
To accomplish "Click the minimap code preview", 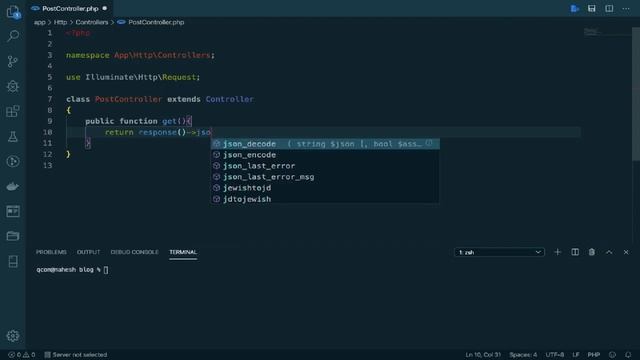I will [x=592, y=32].
